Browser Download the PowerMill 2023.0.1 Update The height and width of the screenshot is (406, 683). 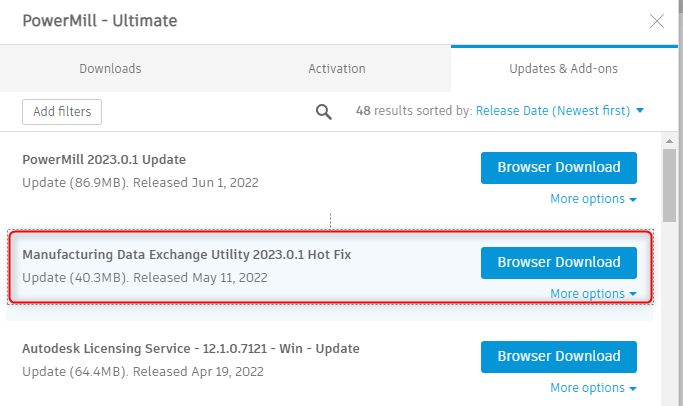pyautogui.click(x=558, y=168)
